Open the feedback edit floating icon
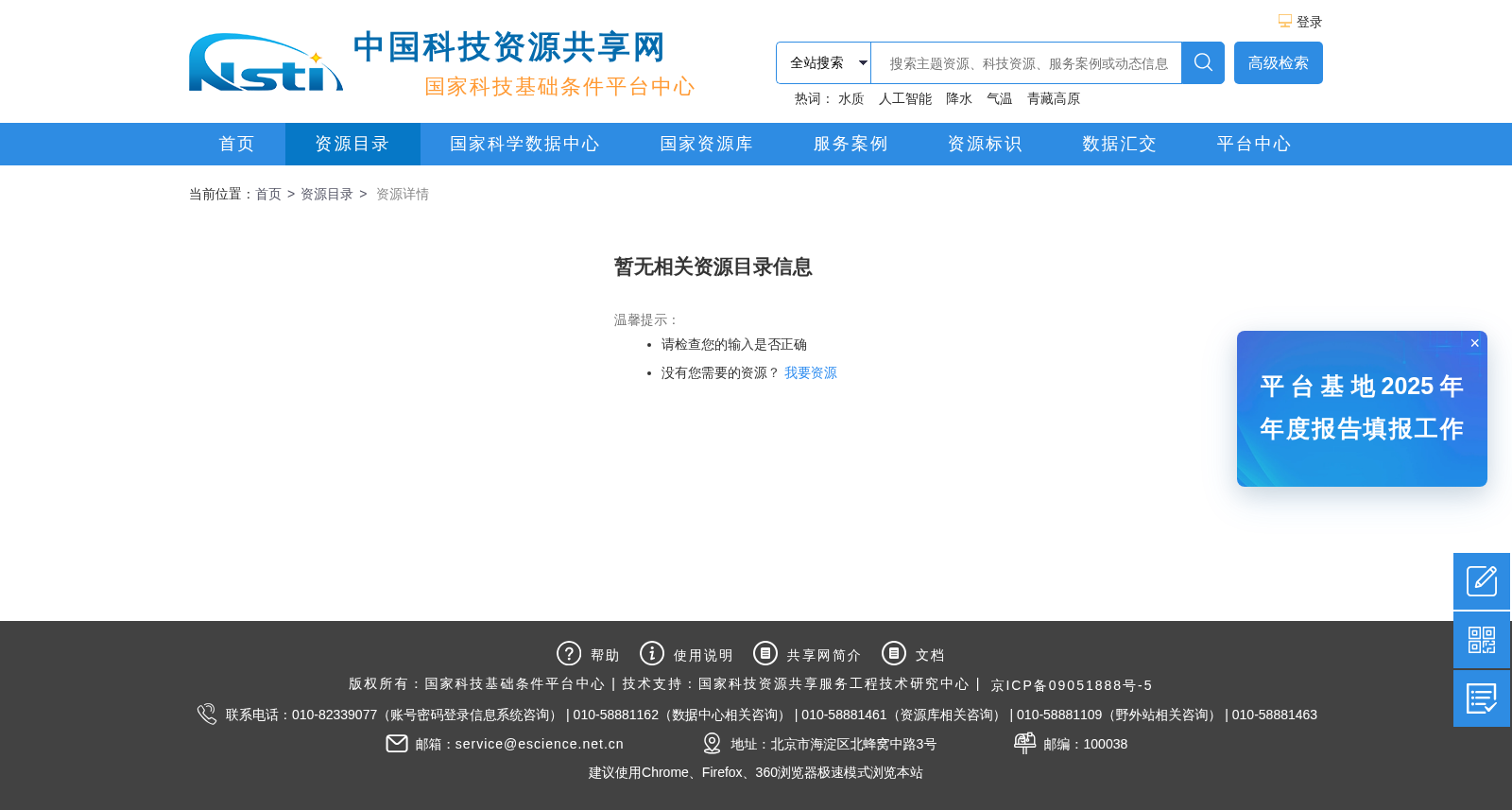1512x810 pixels. click(1482, 581)
